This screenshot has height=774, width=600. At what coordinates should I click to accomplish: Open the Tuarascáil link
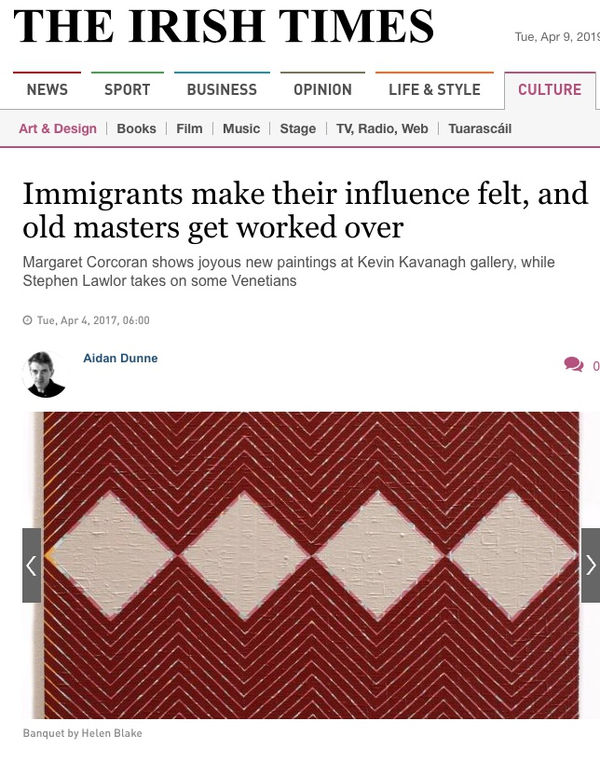tap(480, 128)
